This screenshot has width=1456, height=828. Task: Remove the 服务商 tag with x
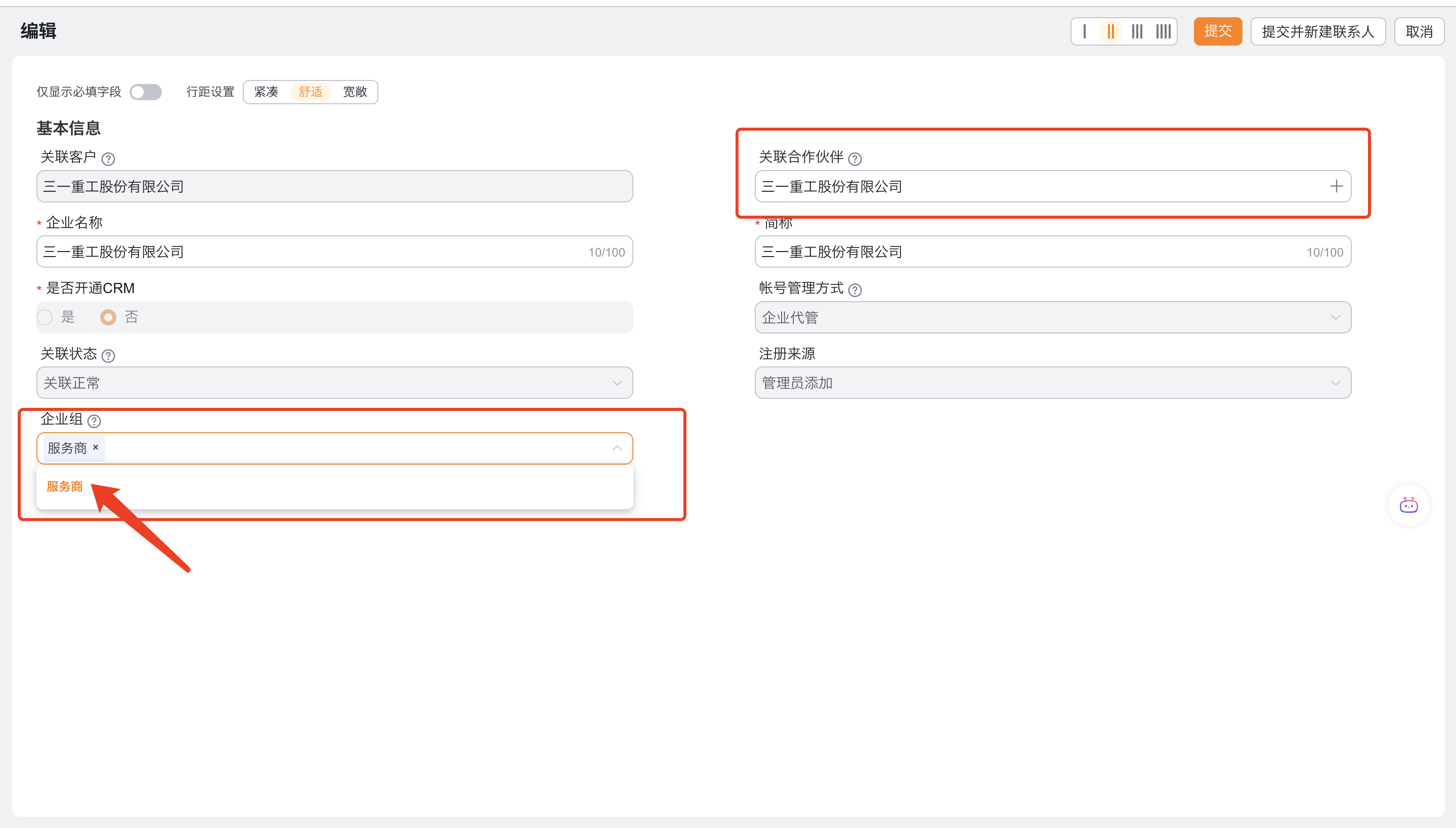96,447
